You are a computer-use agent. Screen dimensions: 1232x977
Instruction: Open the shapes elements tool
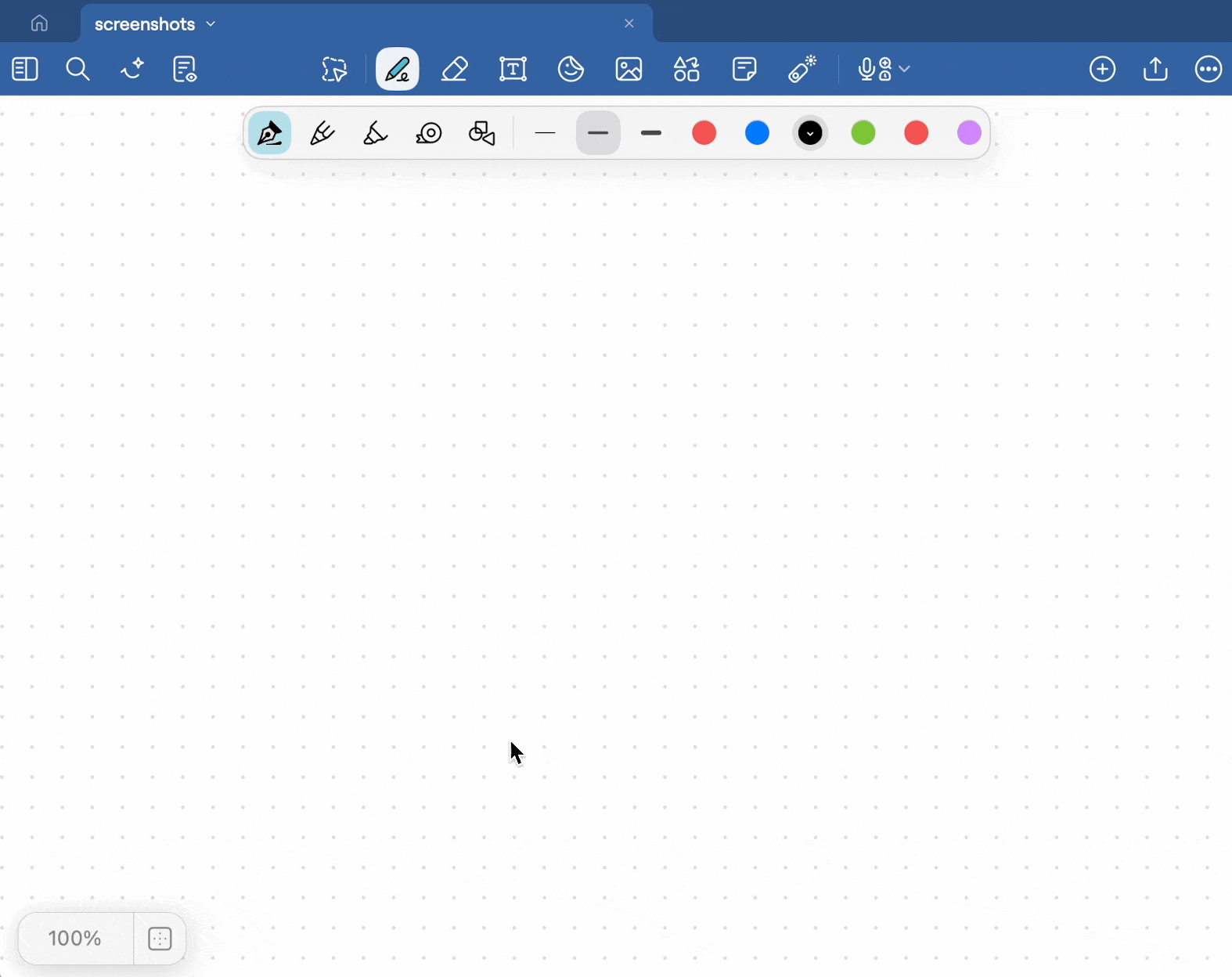click(x=686, y=69)
